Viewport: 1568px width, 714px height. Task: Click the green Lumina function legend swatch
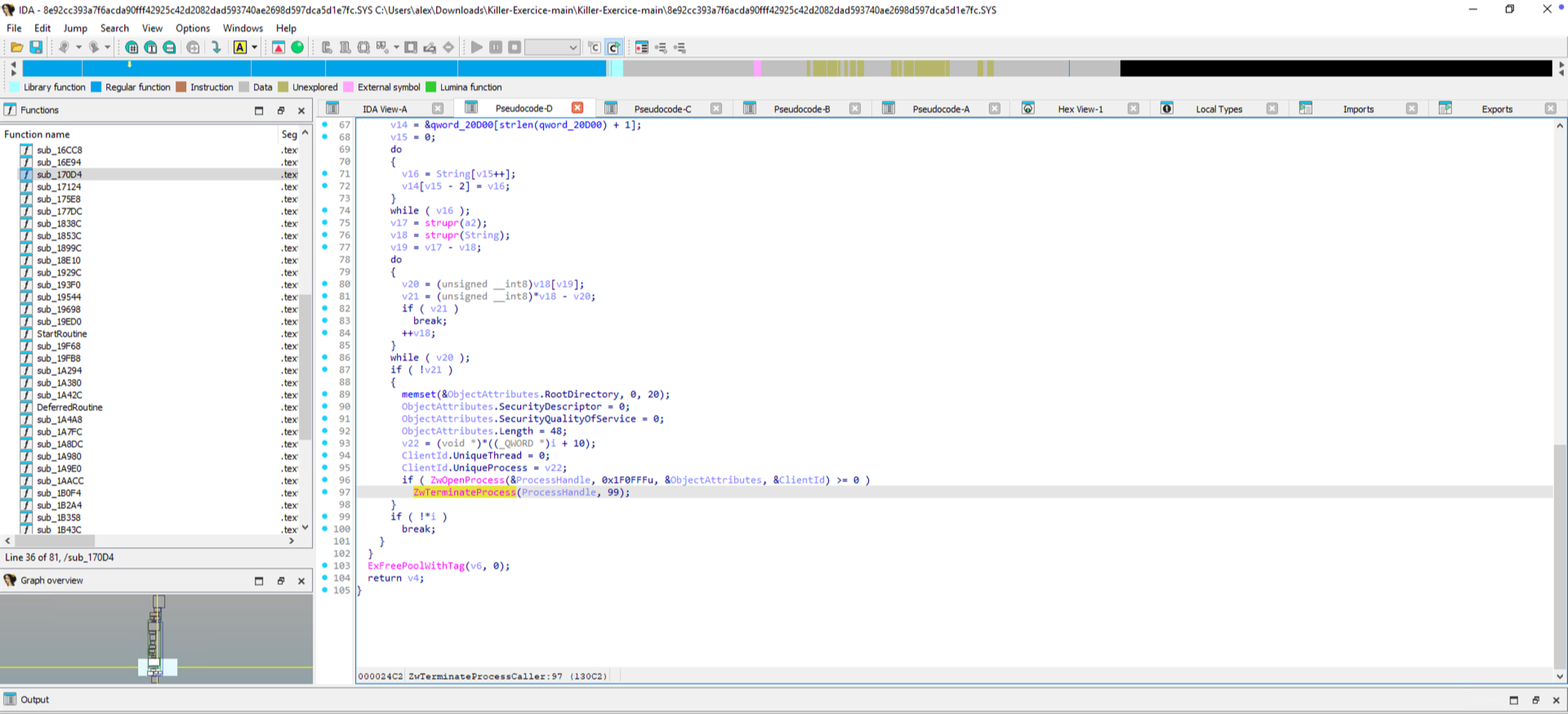tap(431, 87)
